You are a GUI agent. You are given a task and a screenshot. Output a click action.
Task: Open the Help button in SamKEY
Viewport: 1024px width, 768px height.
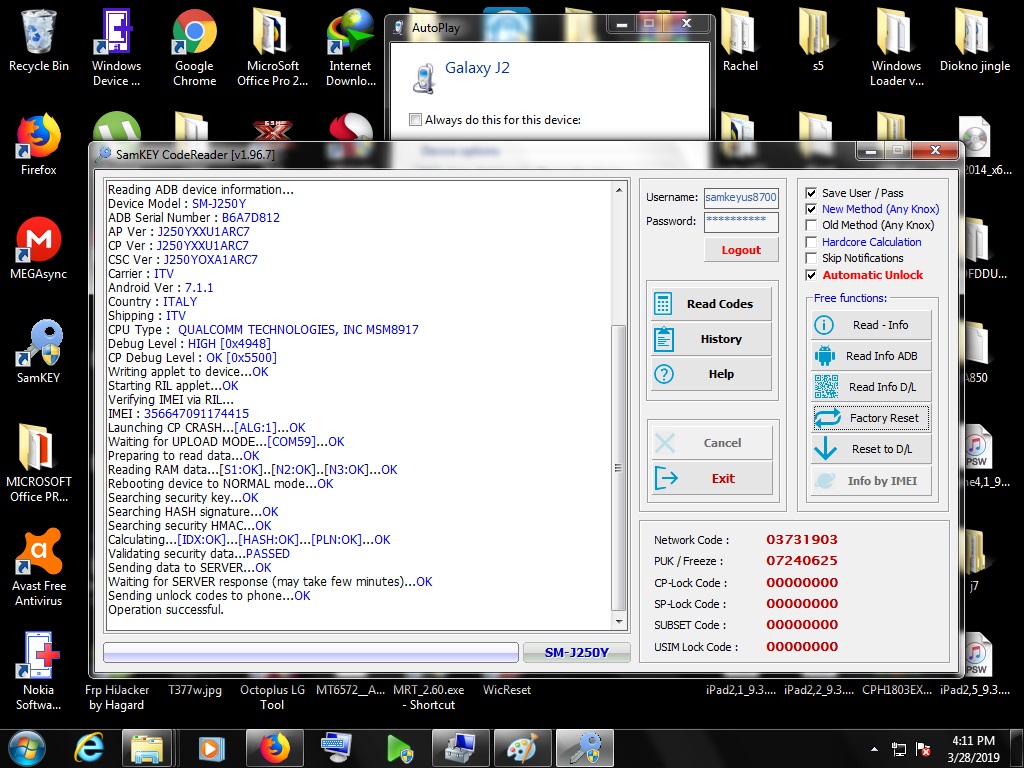click(x=711, y=374)
